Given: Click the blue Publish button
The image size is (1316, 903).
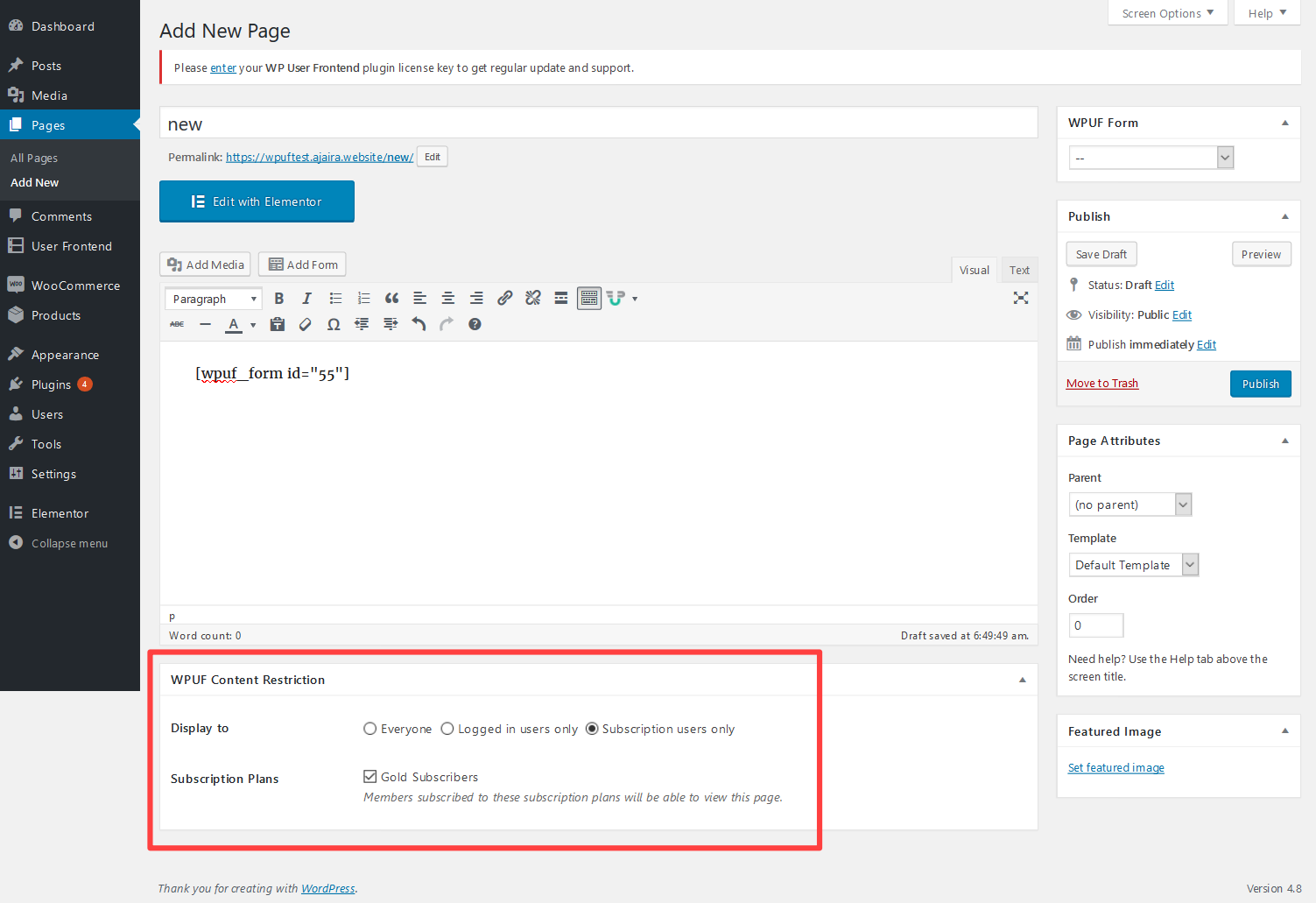Looking at the screenshot, I should tap(1260, 384).
